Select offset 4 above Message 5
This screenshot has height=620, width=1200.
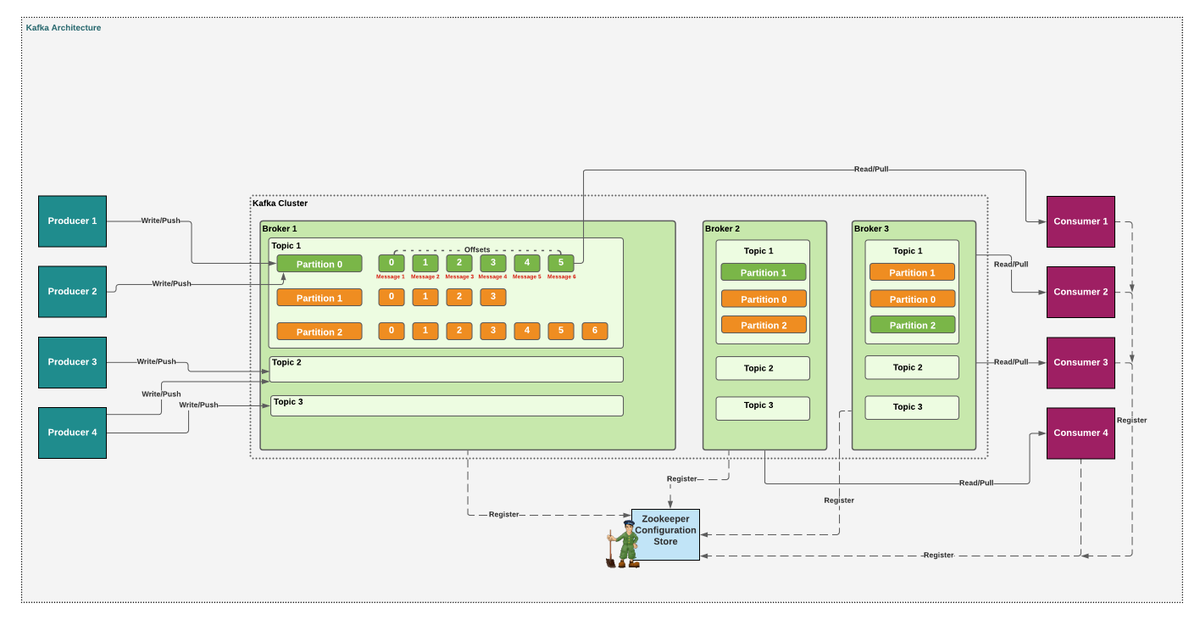click(528, 263)
